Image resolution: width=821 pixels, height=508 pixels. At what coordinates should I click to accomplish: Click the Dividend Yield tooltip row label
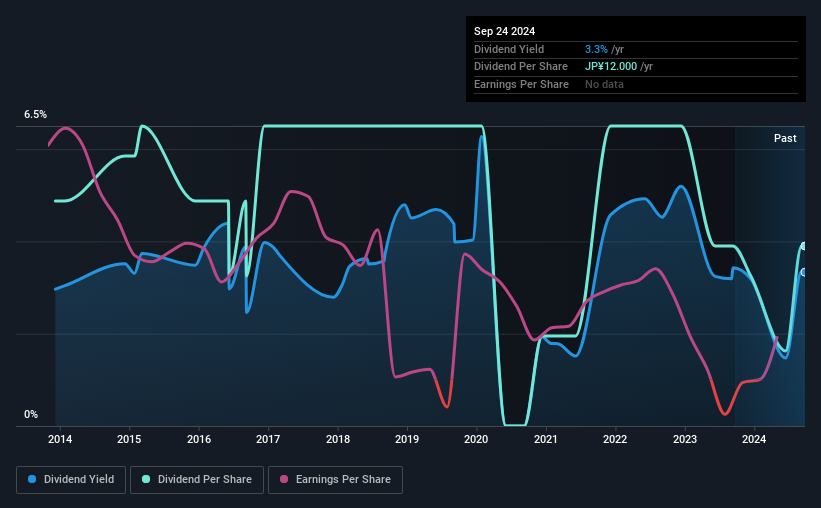[509, 49]
